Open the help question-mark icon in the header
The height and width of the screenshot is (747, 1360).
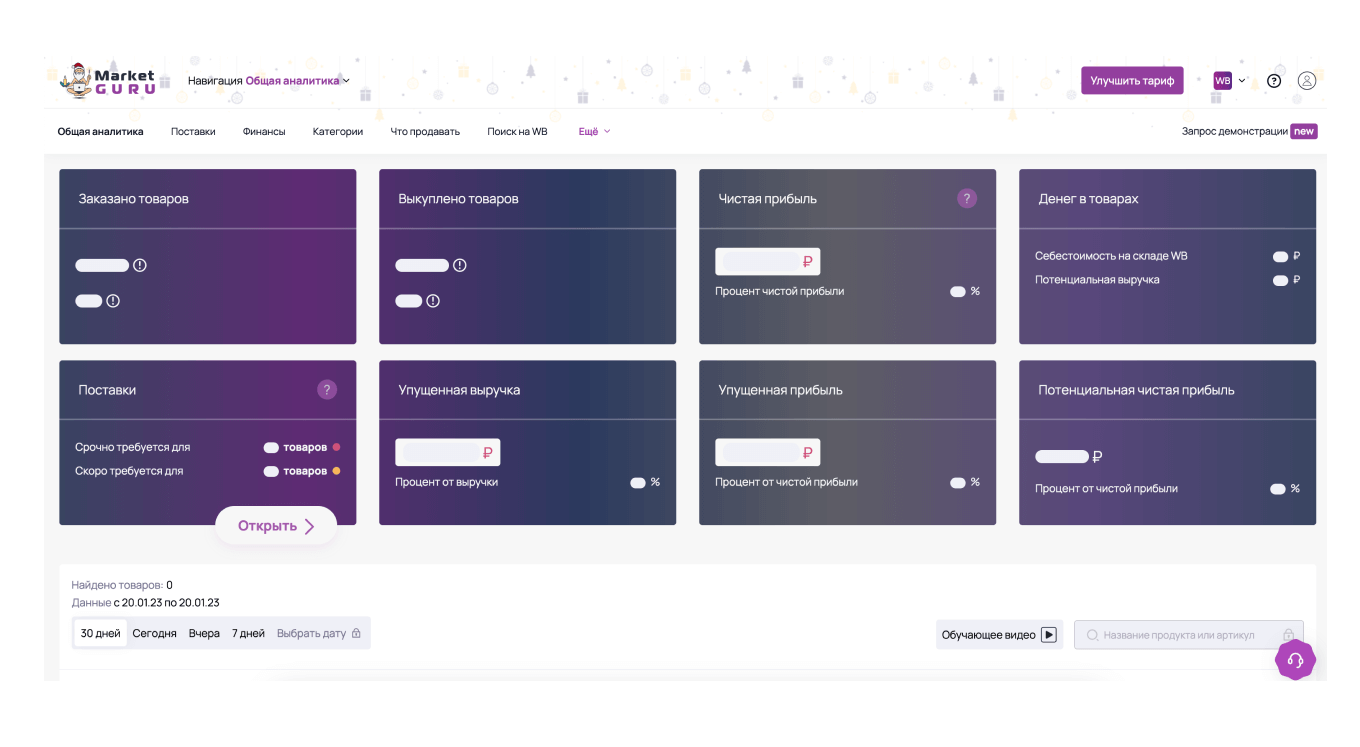[1274, 81]
